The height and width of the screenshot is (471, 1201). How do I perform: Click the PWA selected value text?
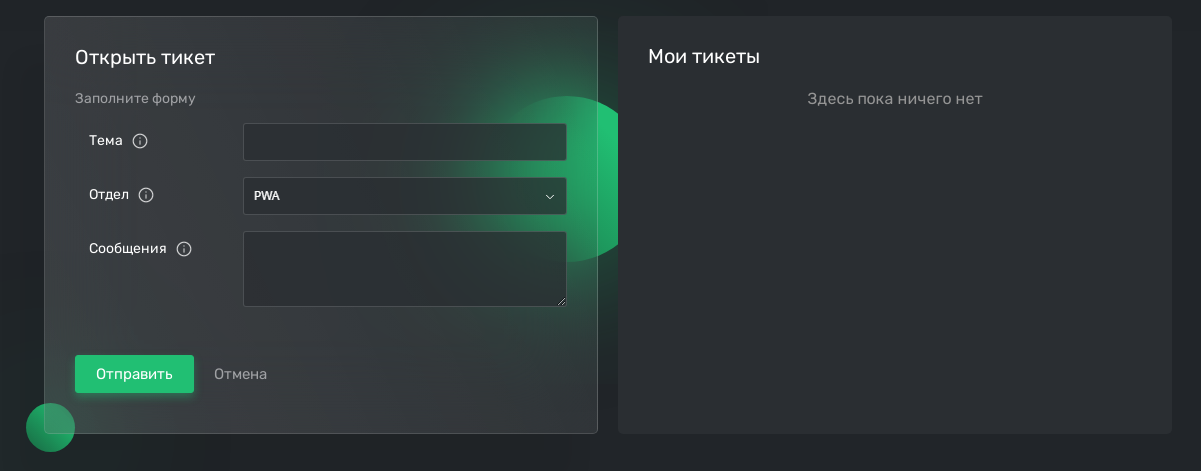267,196
